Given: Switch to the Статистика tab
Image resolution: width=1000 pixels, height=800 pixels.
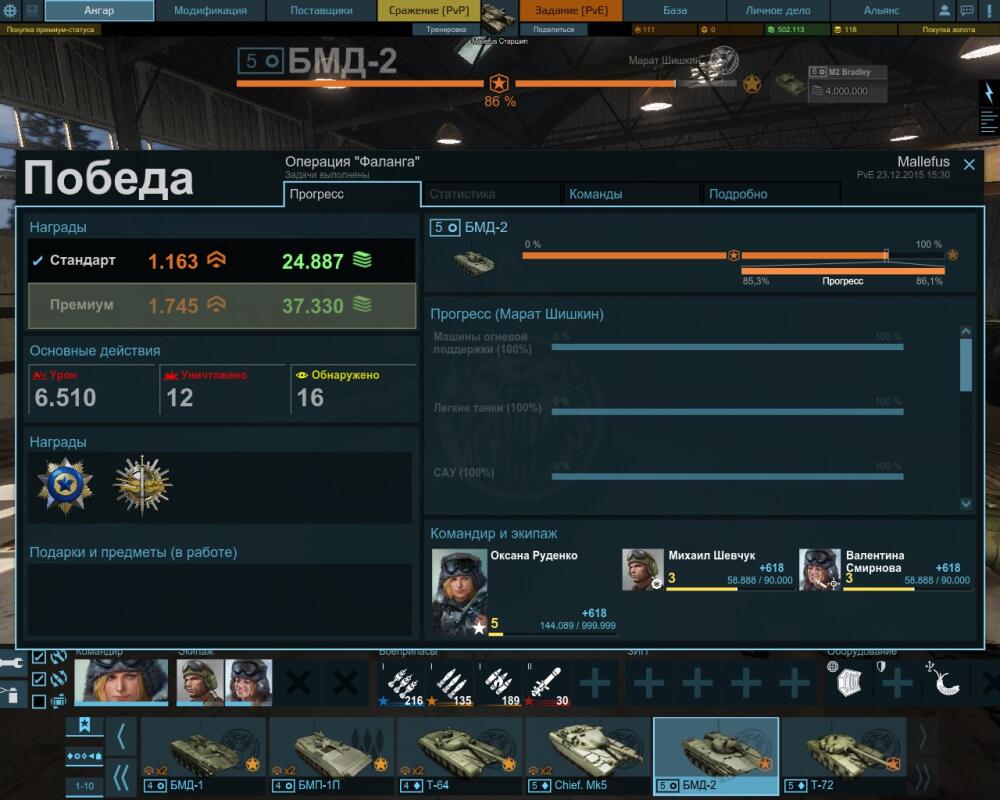Looking at the screenshot, I should 491,194.
